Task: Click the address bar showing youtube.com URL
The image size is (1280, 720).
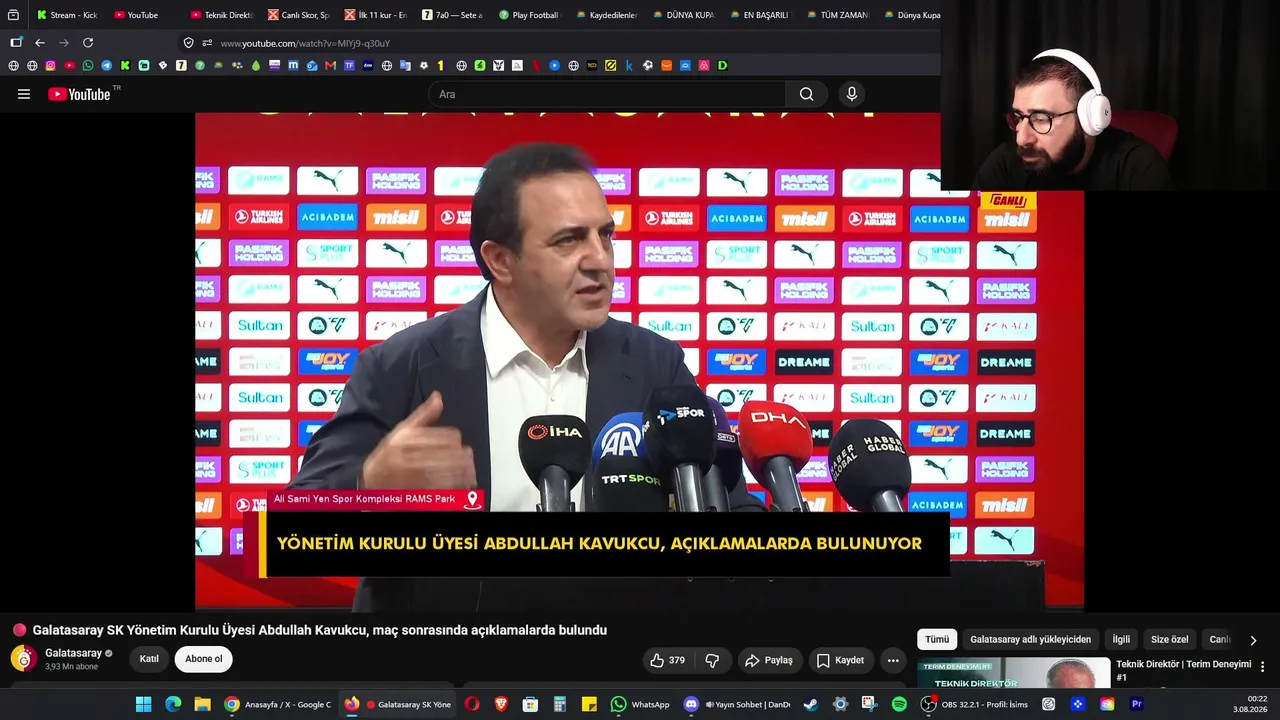Action: (x=560, y=43)
